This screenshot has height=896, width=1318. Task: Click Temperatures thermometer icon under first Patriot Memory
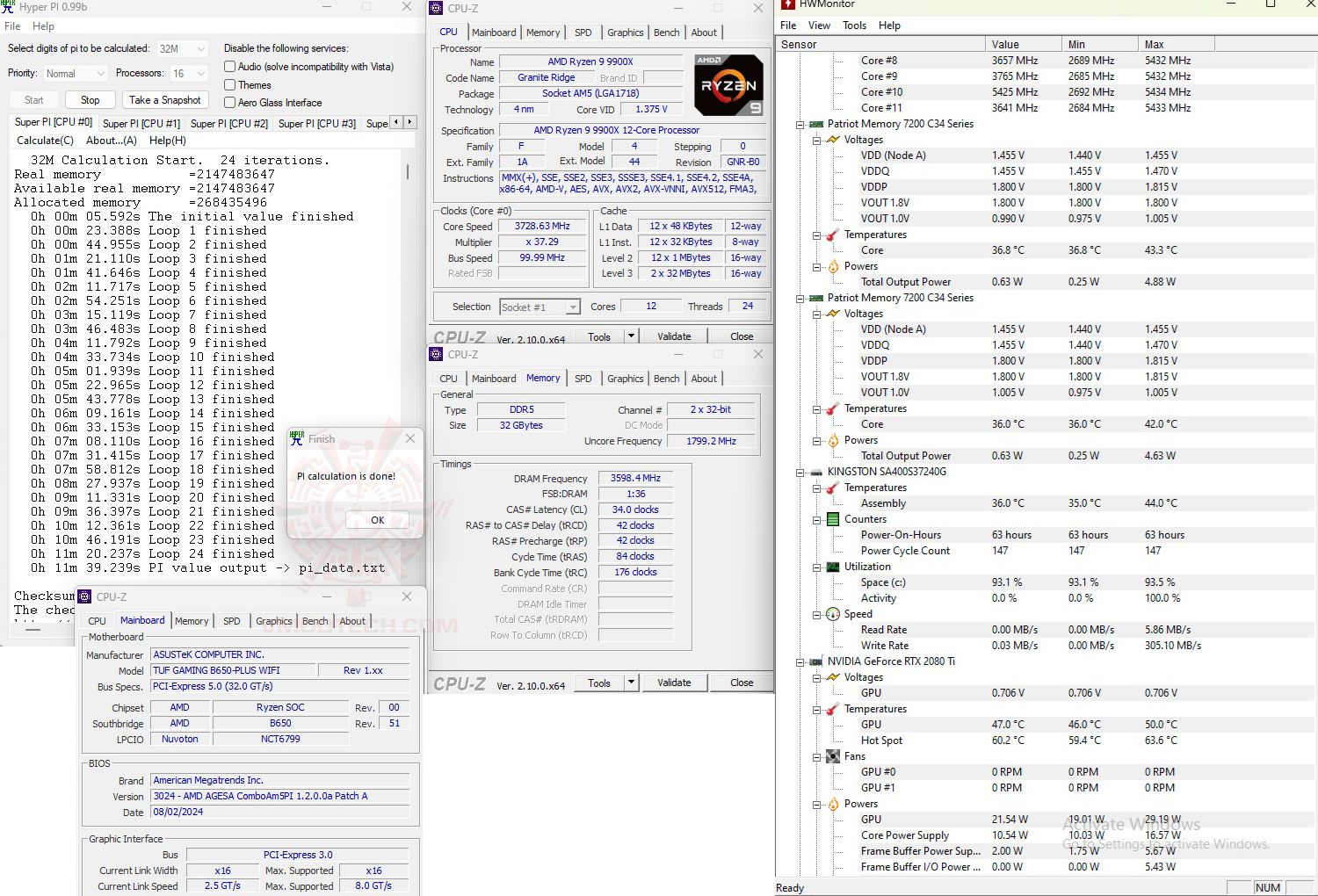point(833,235)
